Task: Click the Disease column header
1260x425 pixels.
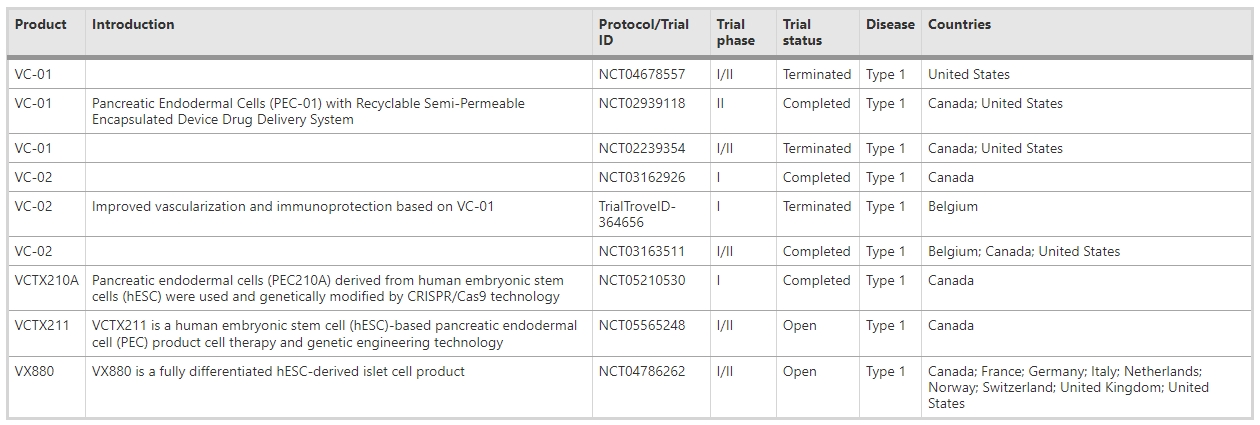Action: tap(890, 25)
